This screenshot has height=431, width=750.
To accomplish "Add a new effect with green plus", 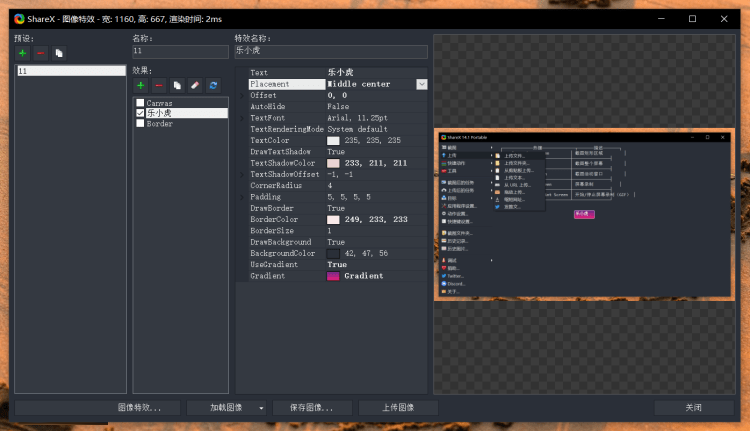I will point(141,85).
